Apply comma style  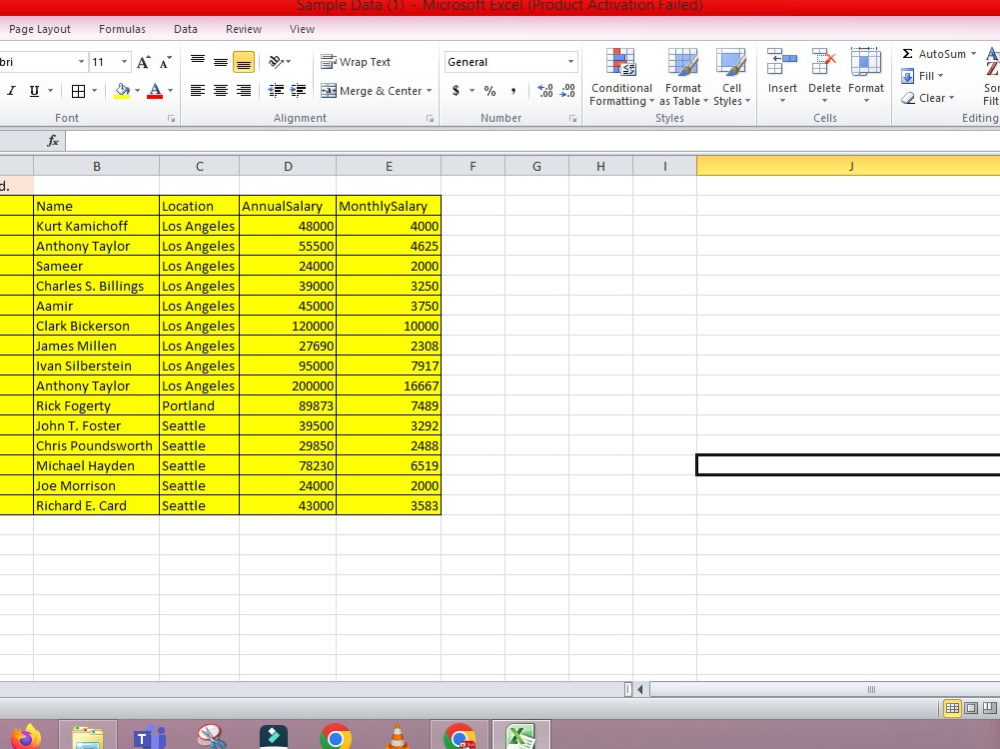coord(513,91)
